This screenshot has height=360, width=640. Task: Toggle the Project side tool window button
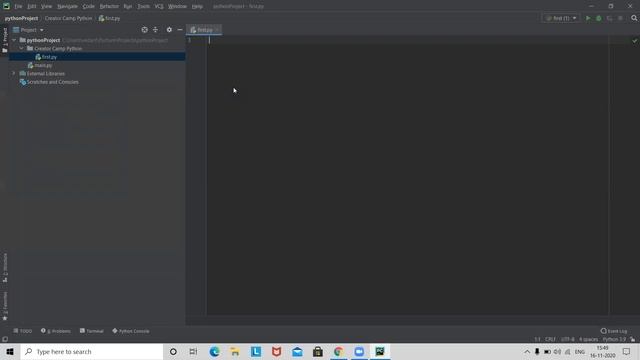point(5,40)
